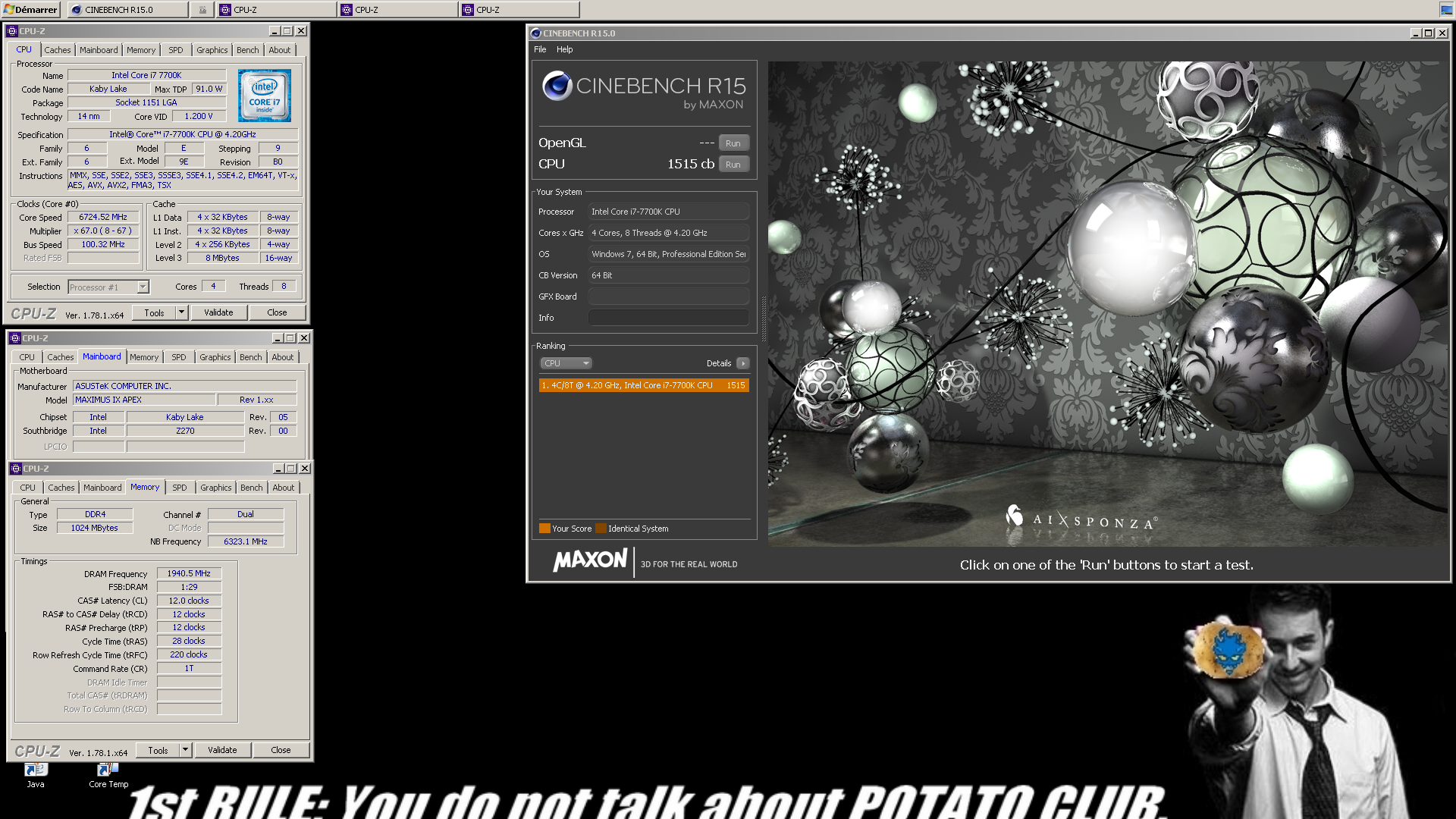Click Core Speed value 6724.52 MHz

click(x=103, y=217)
